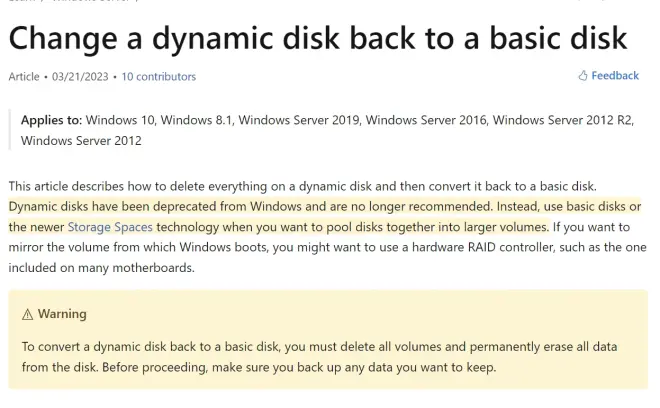
Task: Click the text included on many motherboards
Action: point(101,268)
